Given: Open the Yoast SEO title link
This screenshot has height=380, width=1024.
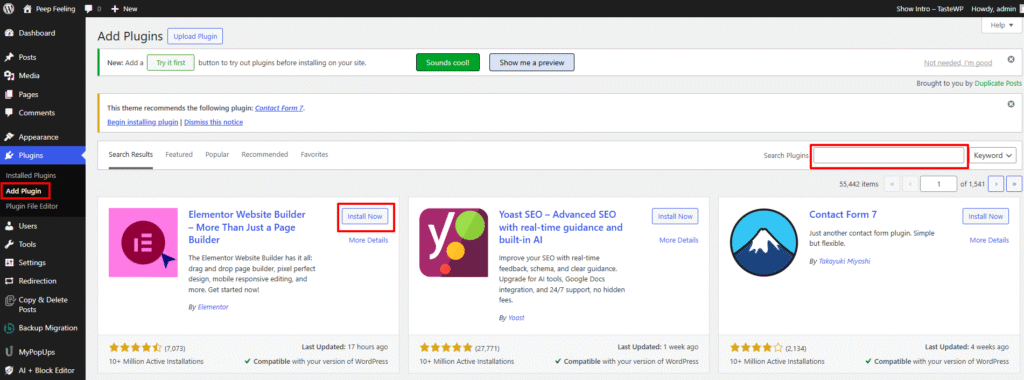Looking at the screenshot, I should (560, 227).
